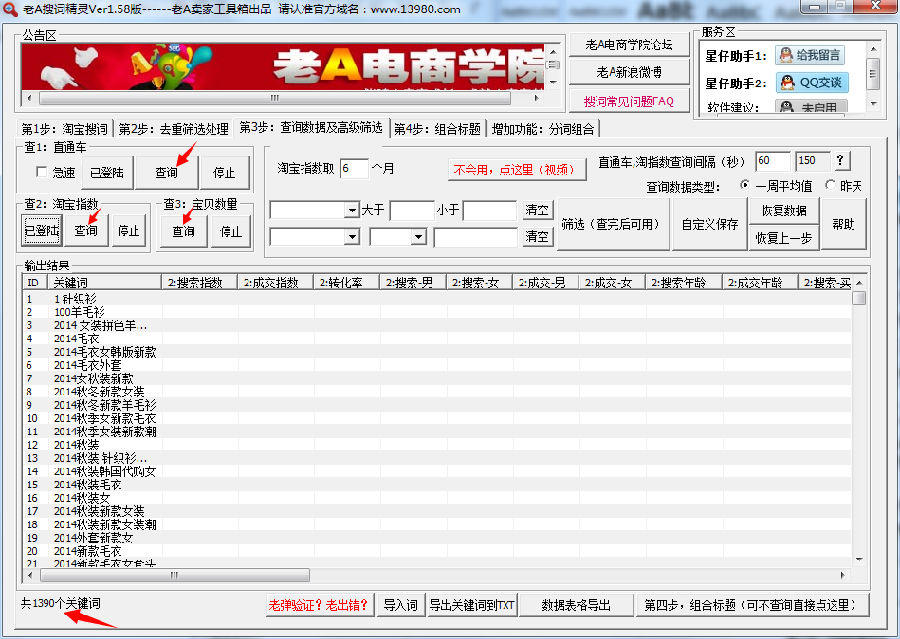
Task: Switch to 第2步：去重筛选处理 tab
Action: click(173, 129)
